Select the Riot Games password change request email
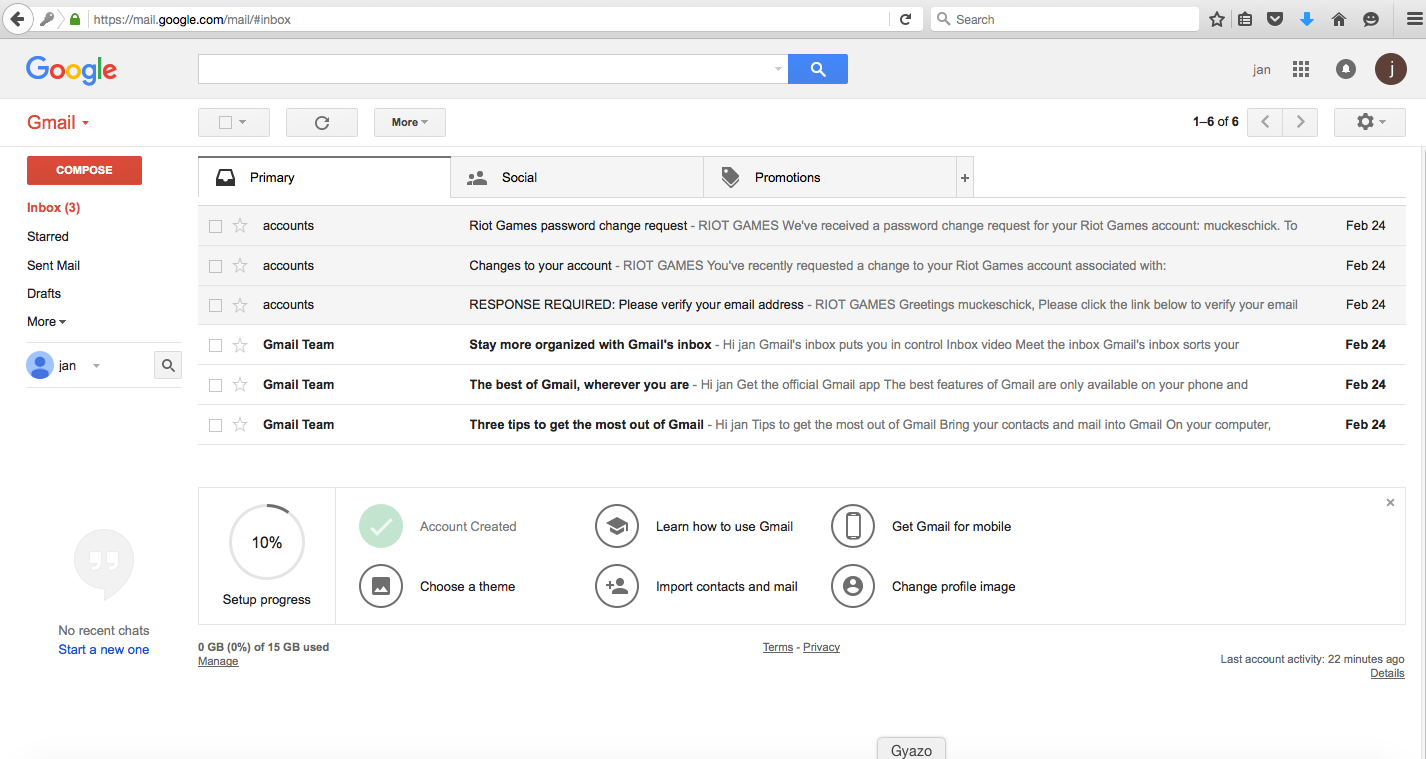 (x=215, y=226)
